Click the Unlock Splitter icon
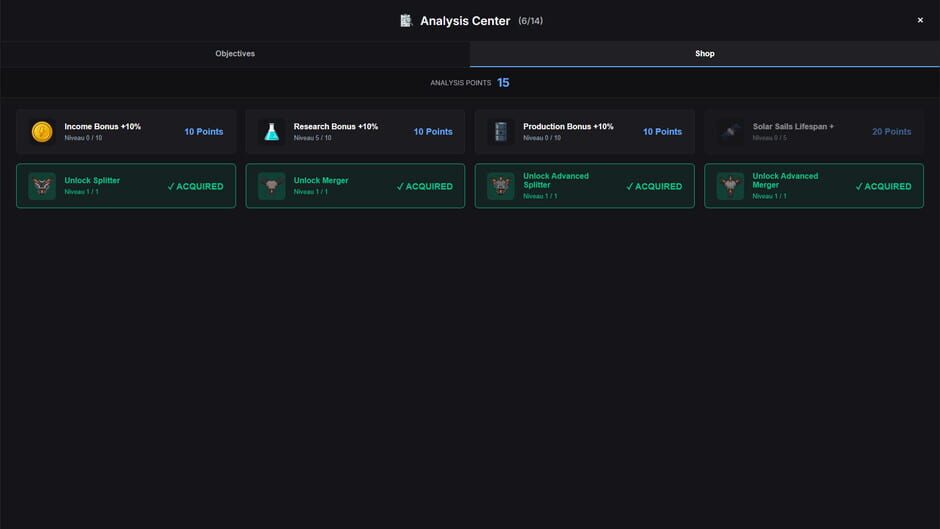 pos(42,186)
